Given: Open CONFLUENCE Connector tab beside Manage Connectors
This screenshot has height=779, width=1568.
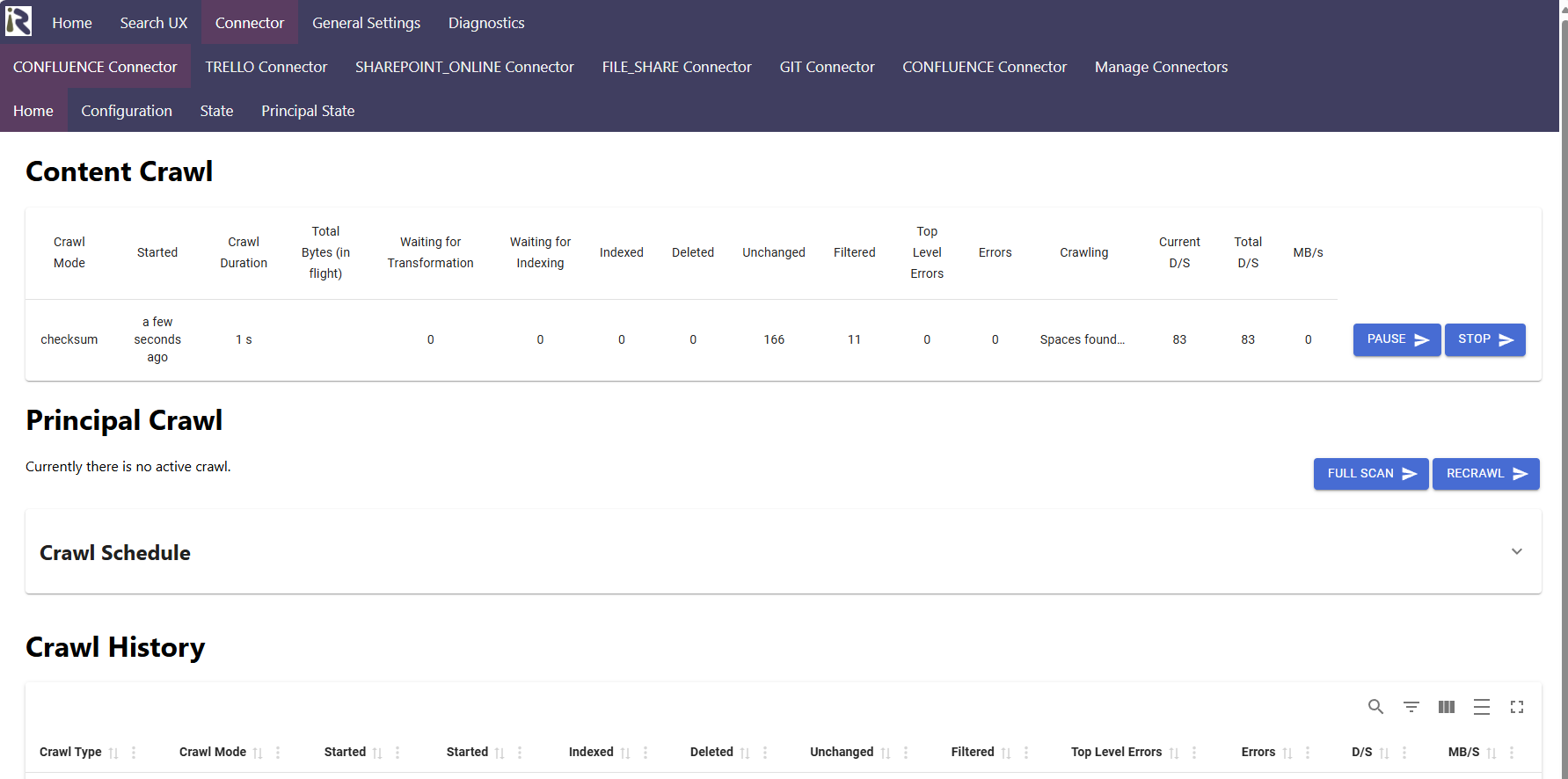Looking at the screenshot, I should [x=984, y=67].
